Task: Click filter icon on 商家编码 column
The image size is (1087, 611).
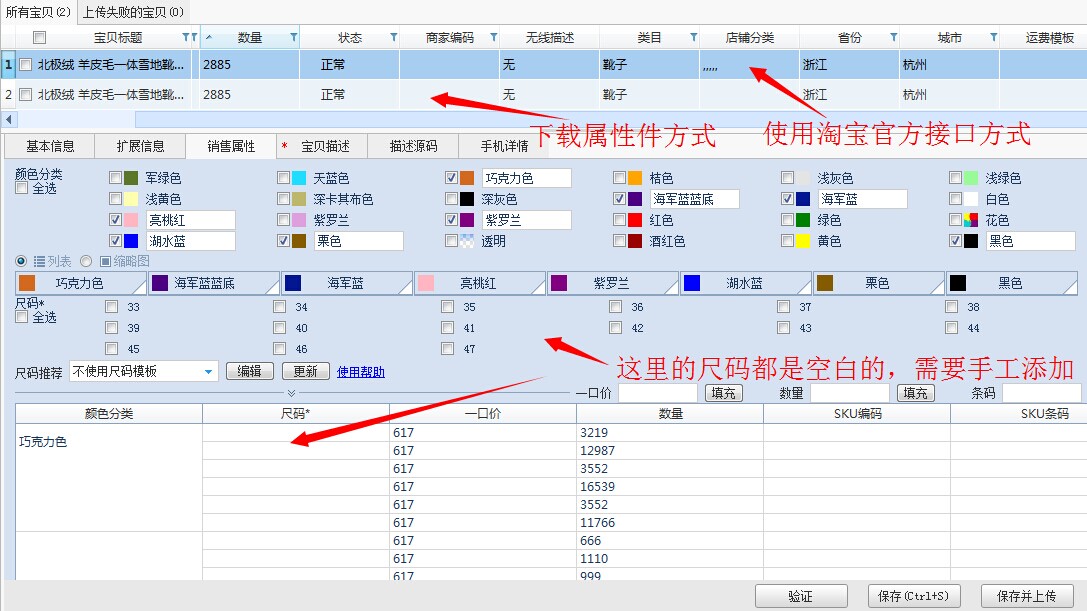Action: click(x=493, y=38)
